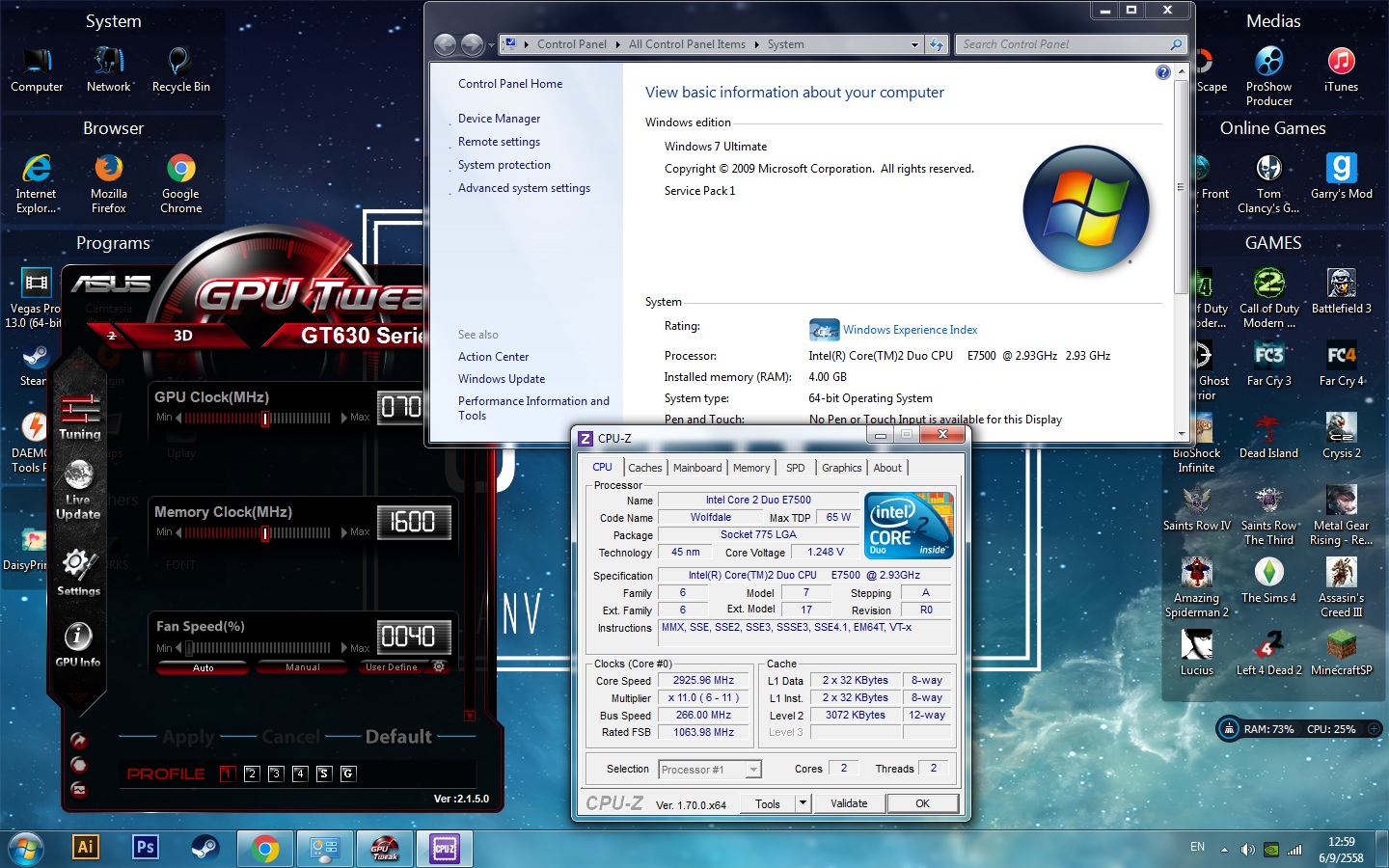1389x868 pixels.
Task: Click the Control Panel help icon
Action: point(1162,72)
